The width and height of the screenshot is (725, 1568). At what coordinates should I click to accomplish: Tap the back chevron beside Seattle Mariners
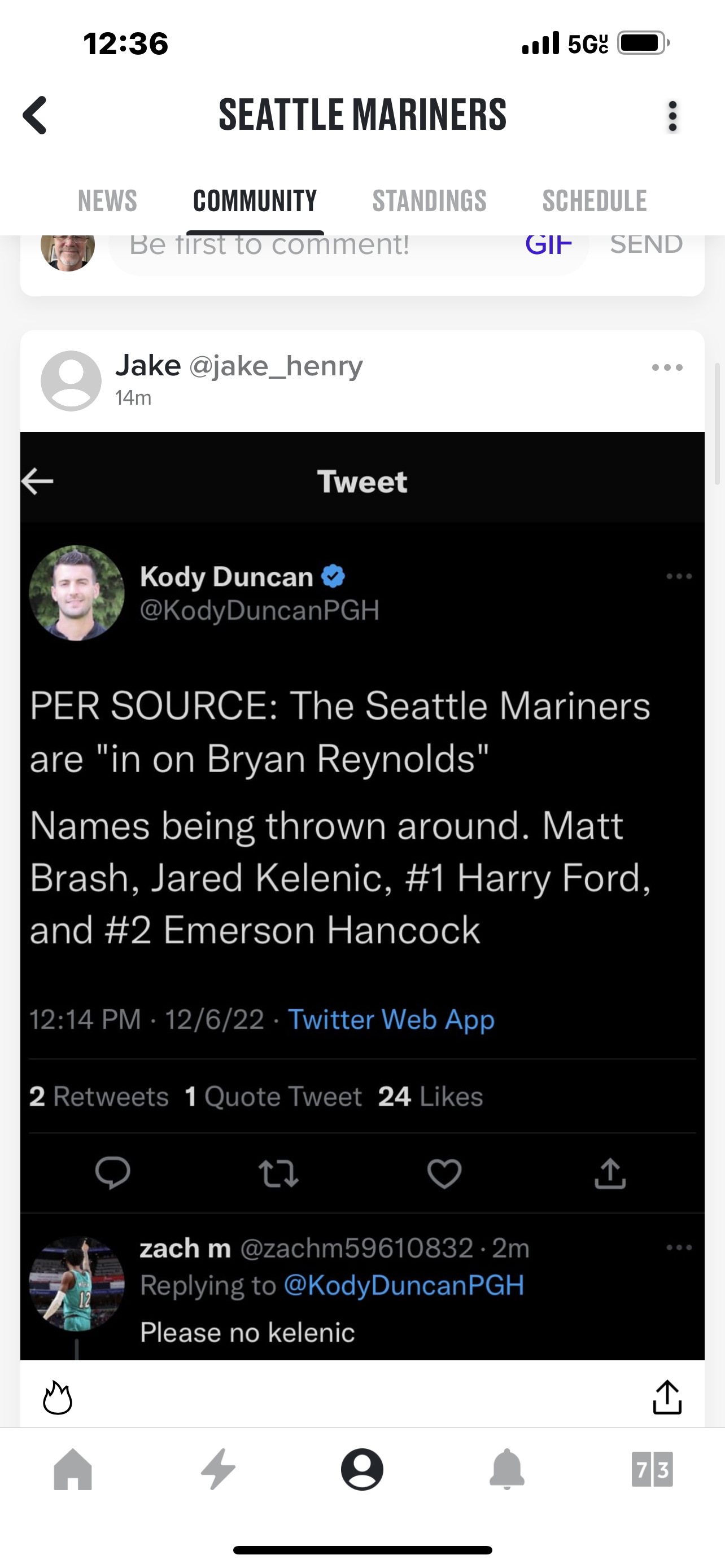point(36,115)
